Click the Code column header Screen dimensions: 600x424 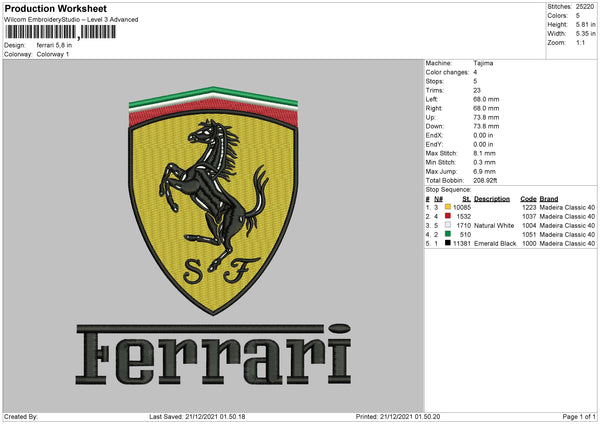point(528,199)
